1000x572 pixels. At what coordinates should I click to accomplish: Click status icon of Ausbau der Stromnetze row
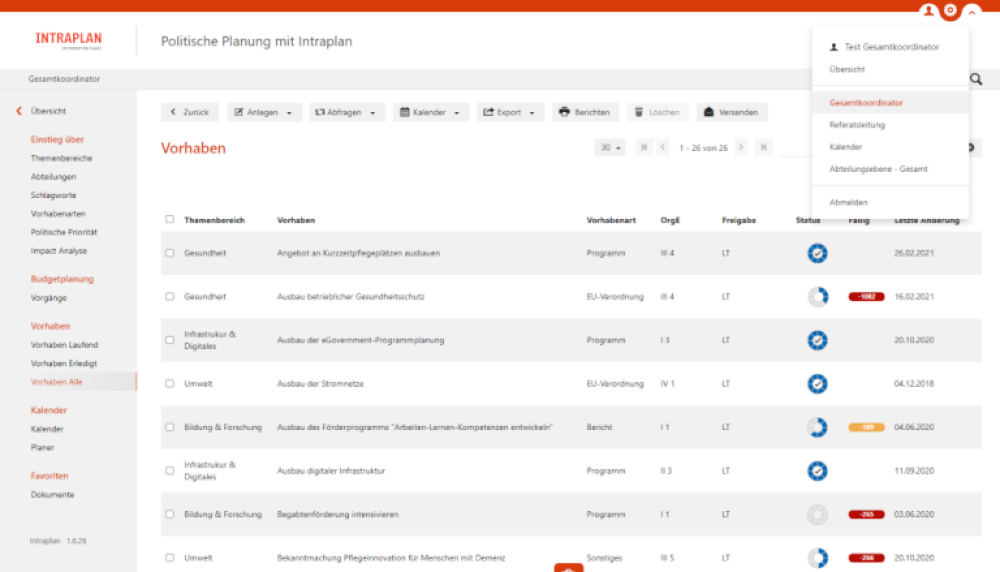coord(817,384)
